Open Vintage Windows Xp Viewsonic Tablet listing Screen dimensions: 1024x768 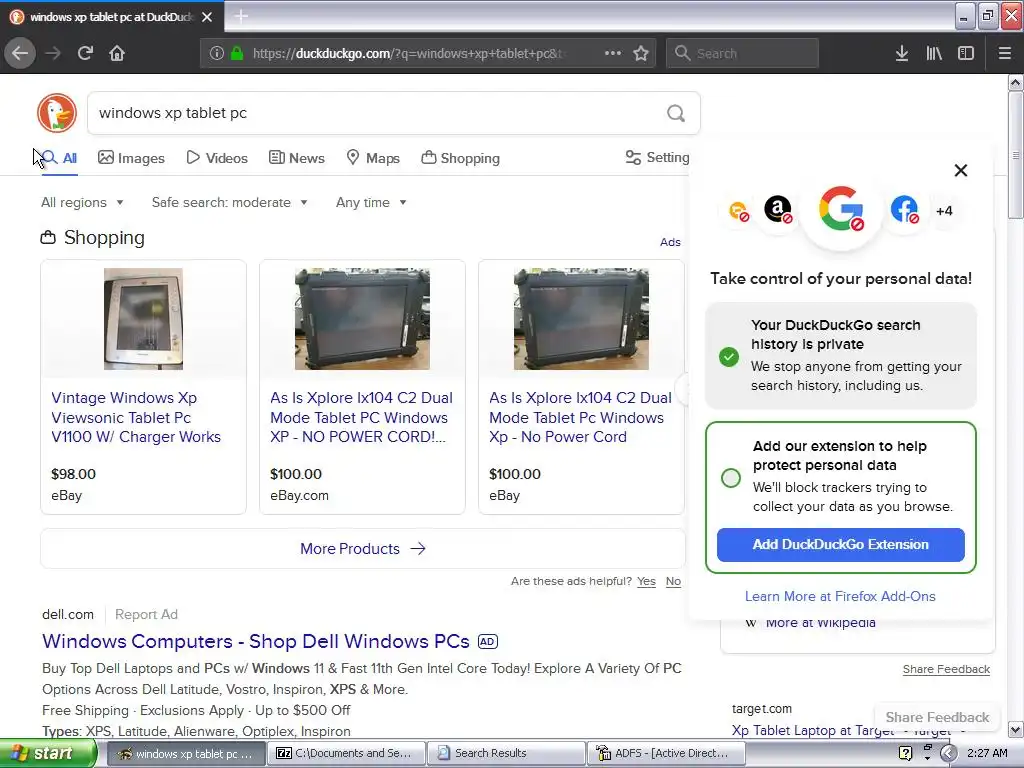point(136,417)
